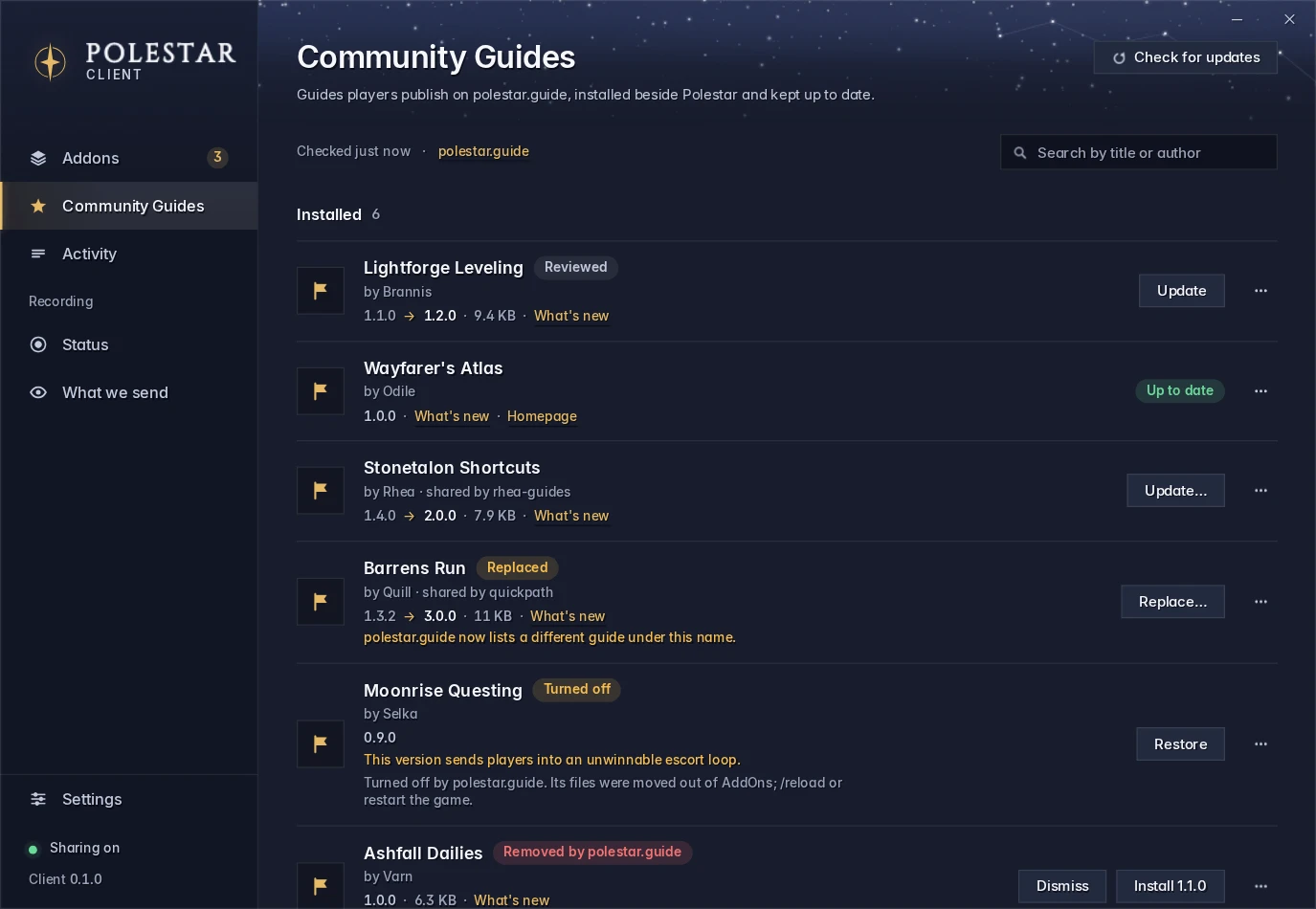Click the Status record icon

[x=38, y=344]
